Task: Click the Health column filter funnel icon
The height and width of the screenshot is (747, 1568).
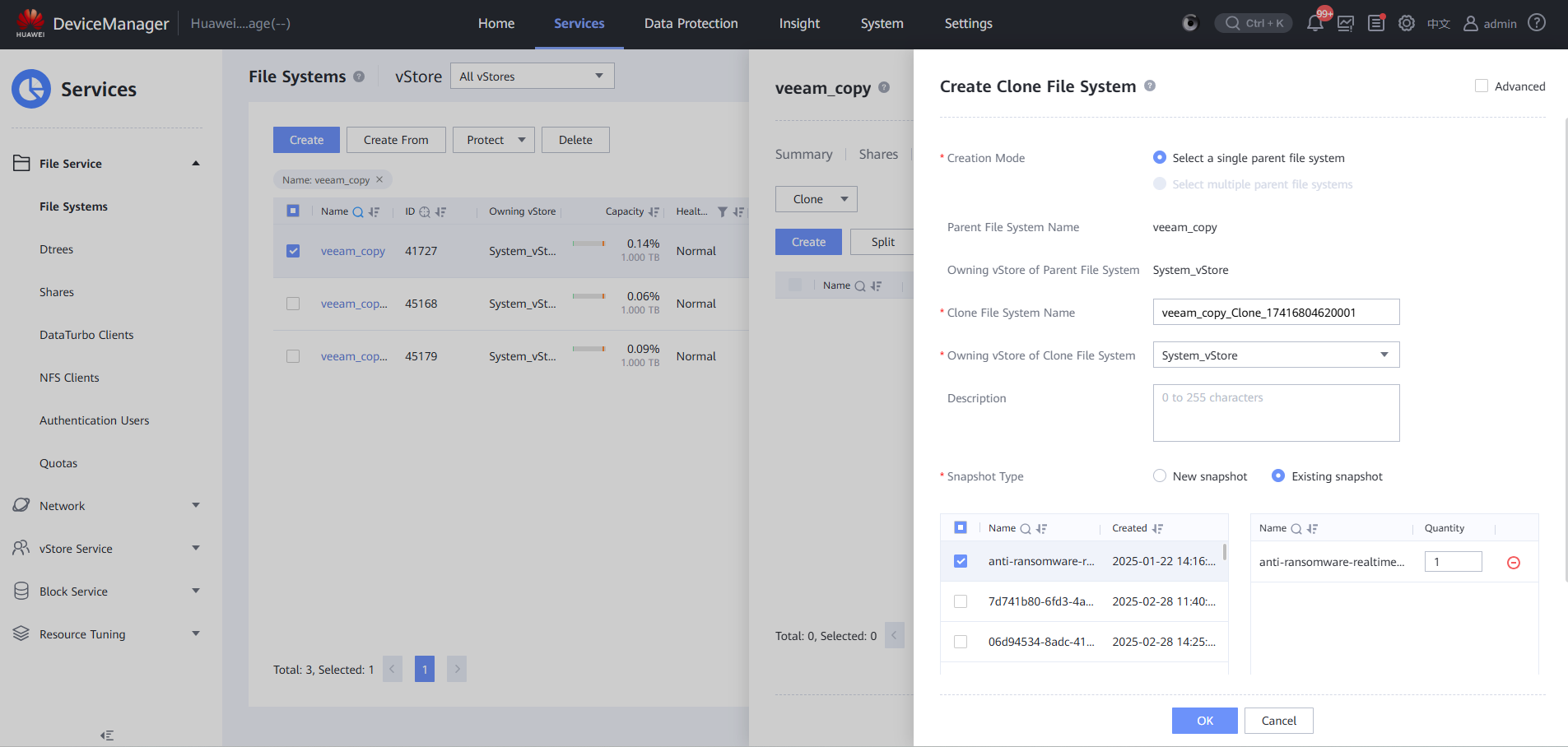Action: pyautogui.click(x=722, y=212)
